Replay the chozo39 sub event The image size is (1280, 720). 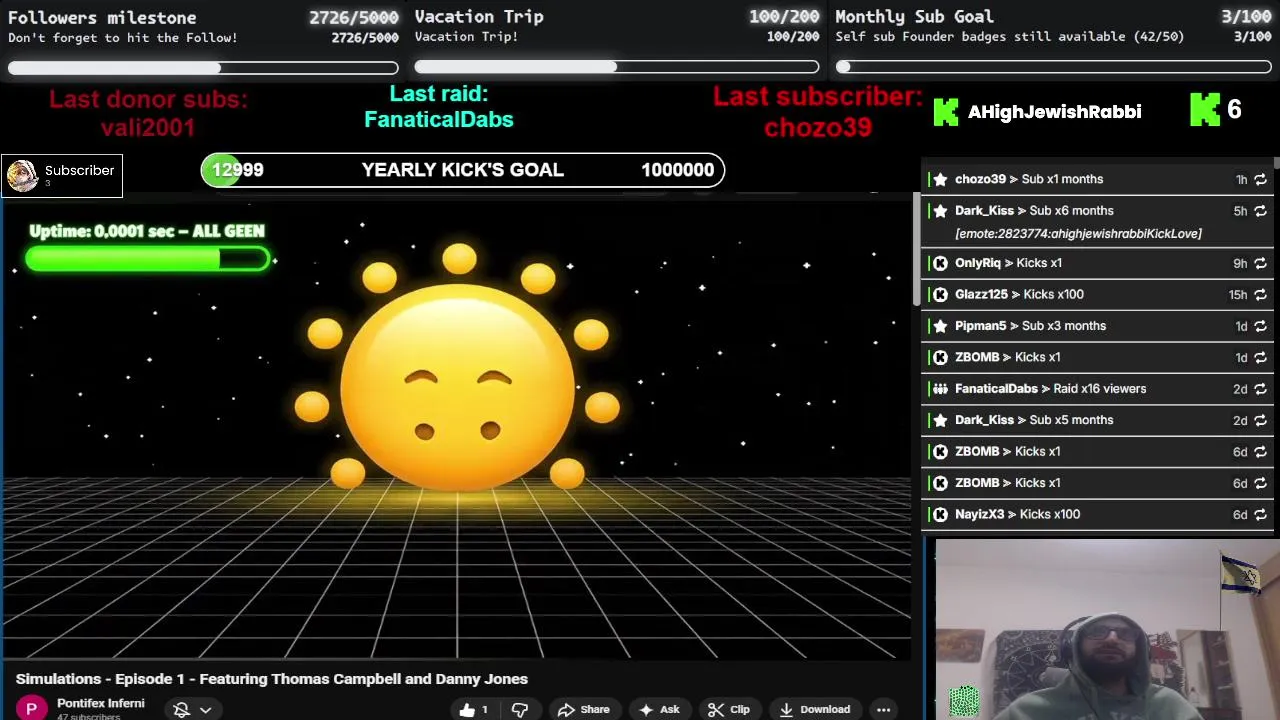[1260, 180]
